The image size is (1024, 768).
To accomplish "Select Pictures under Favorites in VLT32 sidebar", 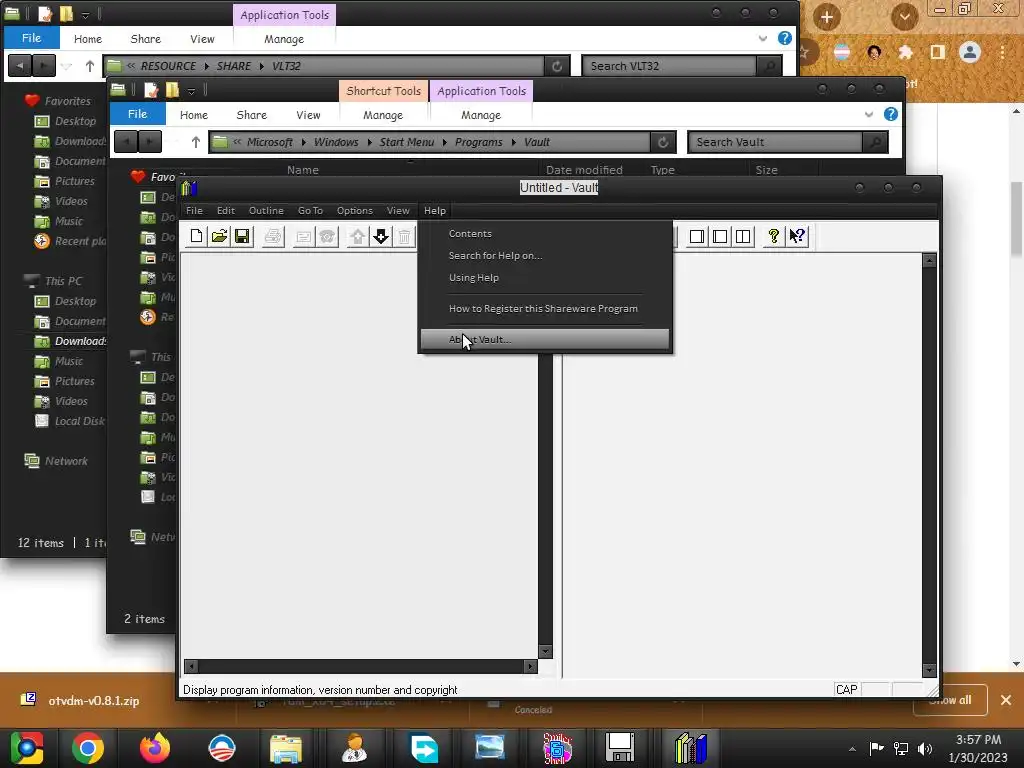I will pyautogui.click(x=74, y=181).
